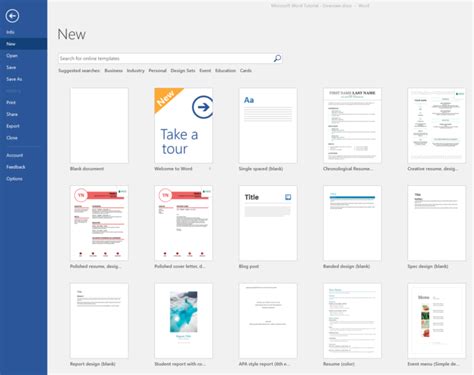This screenshot has width=474, height=375.
Task: Select the Student report template
Action: (x=183, y=321)
